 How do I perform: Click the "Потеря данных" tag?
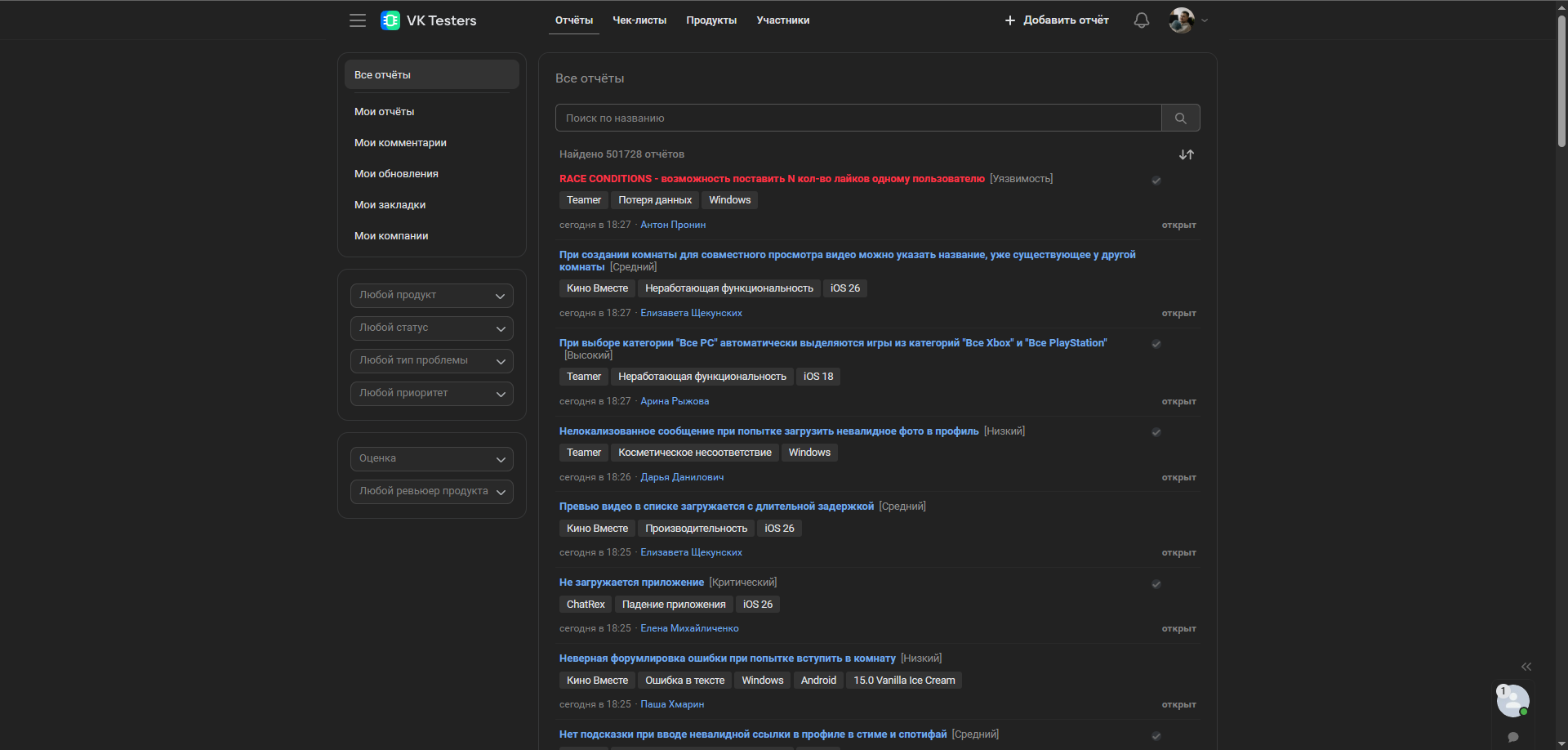tap(655, 200)
